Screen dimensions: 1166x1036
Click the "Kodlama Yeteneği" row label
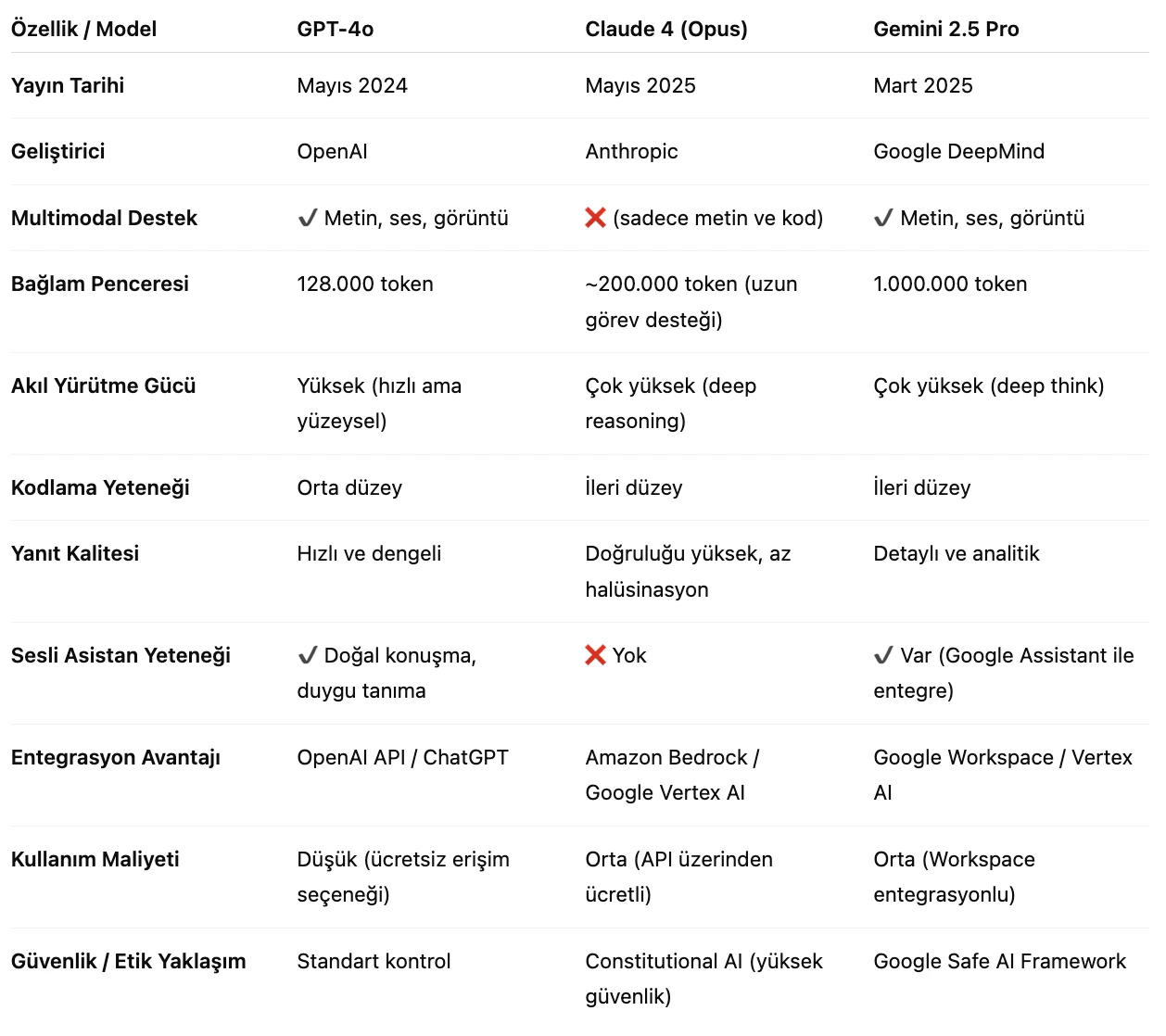click(x=100, y=487)
